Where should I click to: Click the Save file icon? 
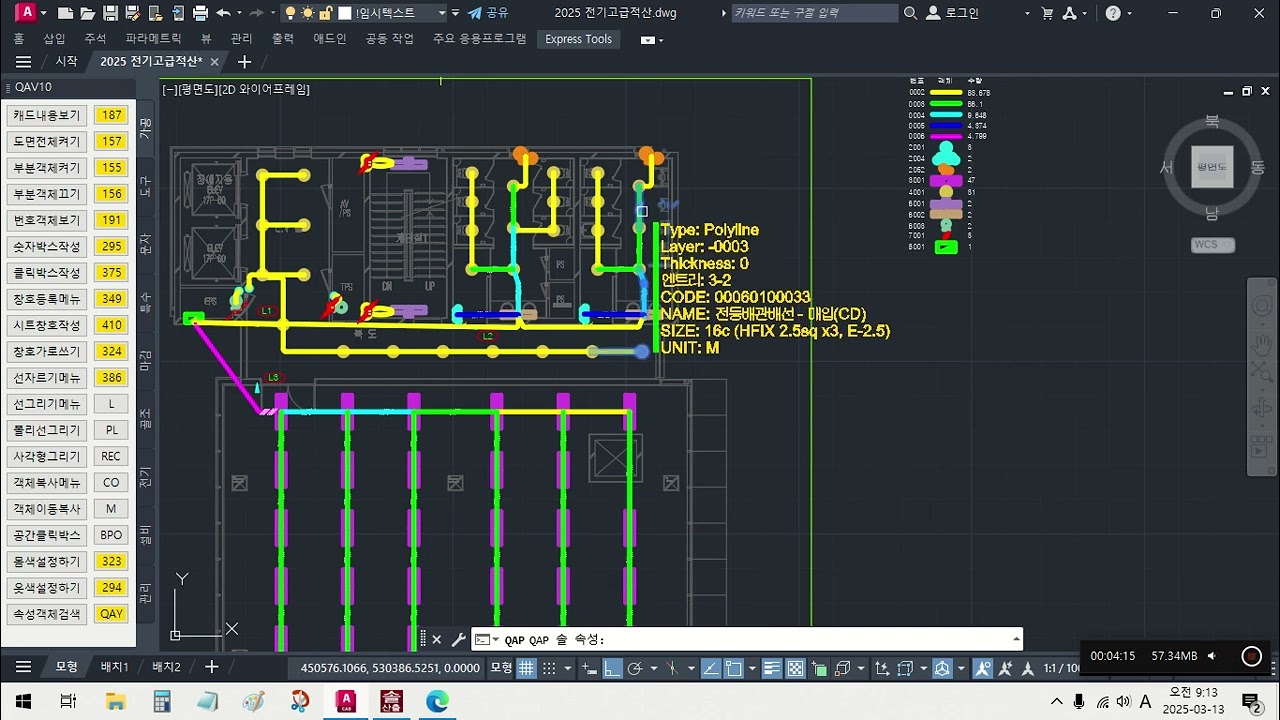click(111, 13)
